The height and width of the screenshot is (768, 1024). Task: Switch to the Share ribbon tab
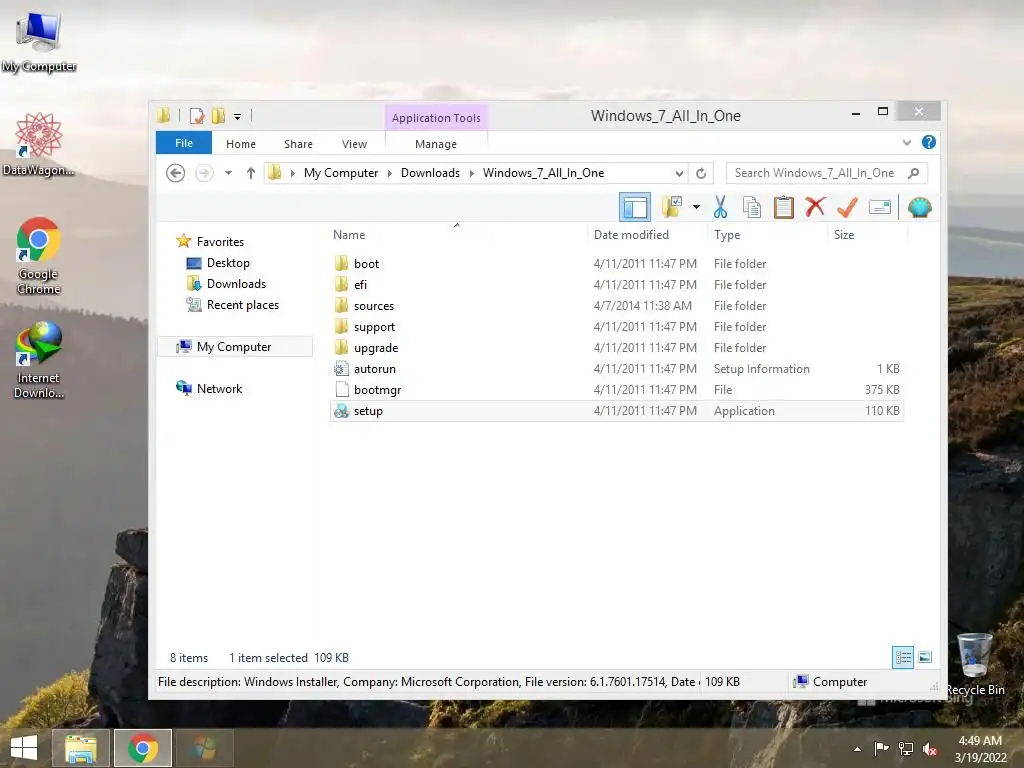[x=298, y=144]
